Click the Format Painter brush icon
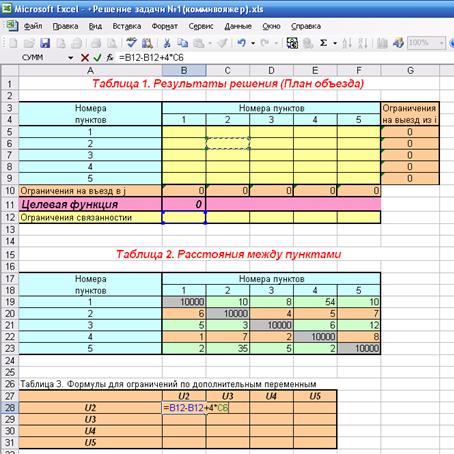Viewport: 454px width, 454px height. click(x=223, y=43)
